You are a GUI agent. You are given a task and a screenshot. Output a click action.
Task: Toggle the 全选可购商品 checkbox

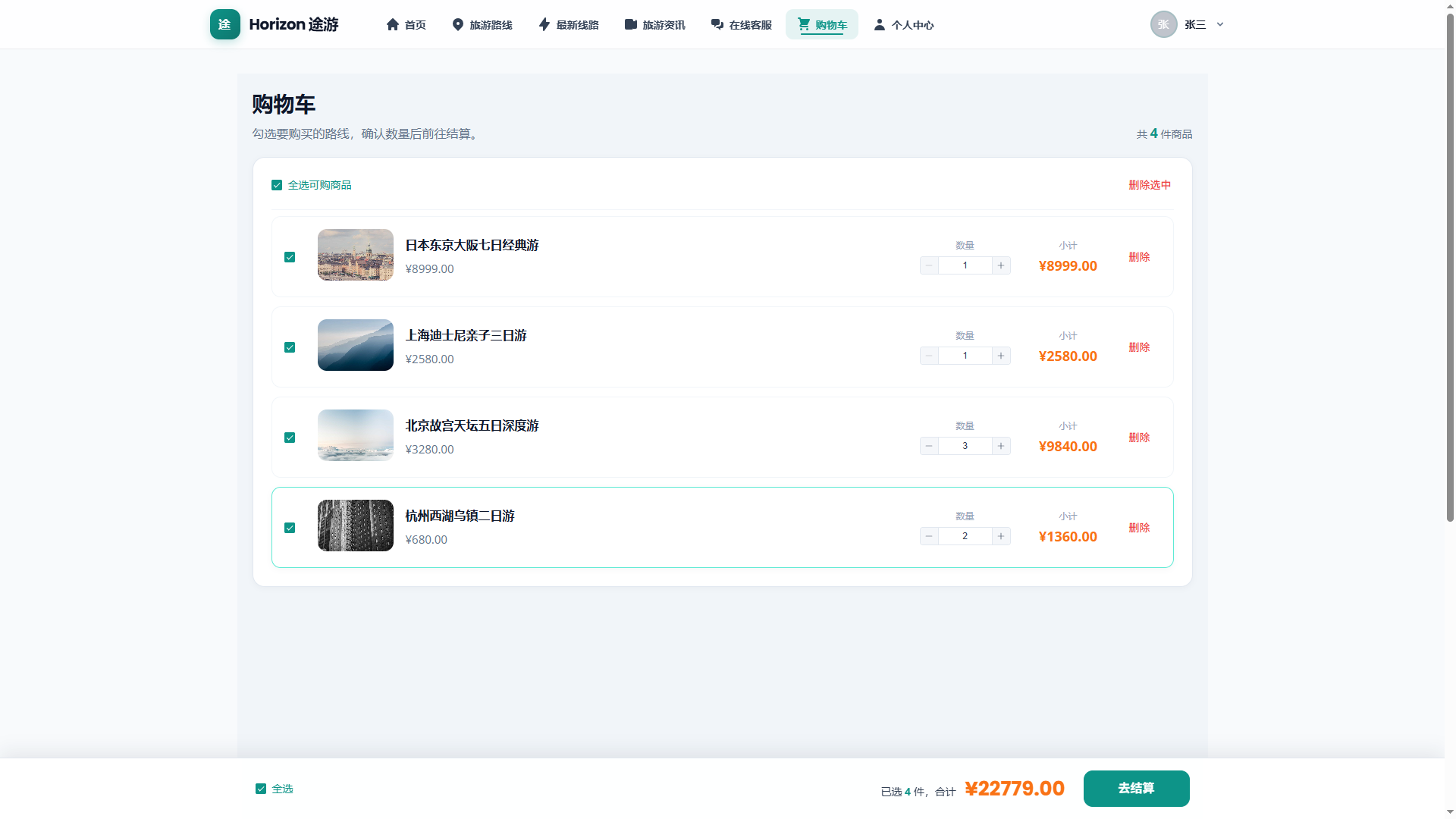(x=277, y=185)
